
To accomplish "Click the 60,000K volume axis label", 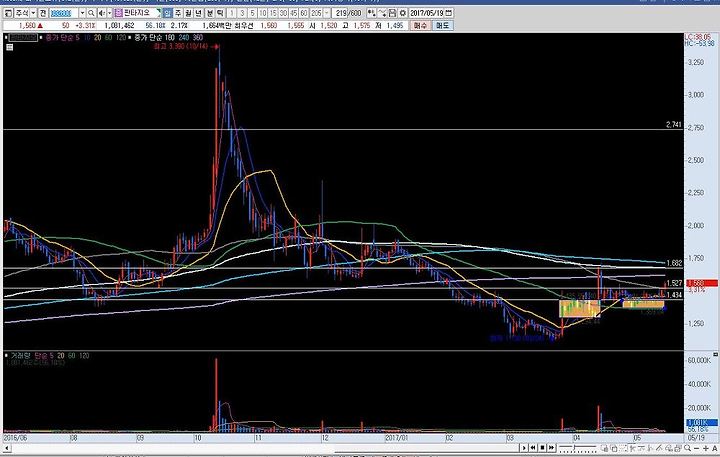I will click(x=698, y=361).
